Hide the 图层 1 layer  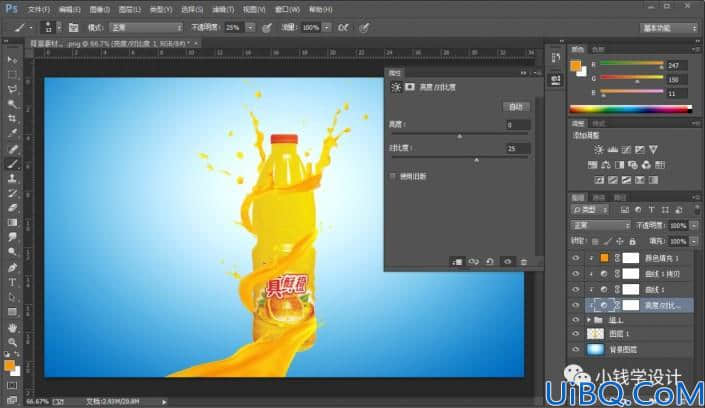click(576, 334)
